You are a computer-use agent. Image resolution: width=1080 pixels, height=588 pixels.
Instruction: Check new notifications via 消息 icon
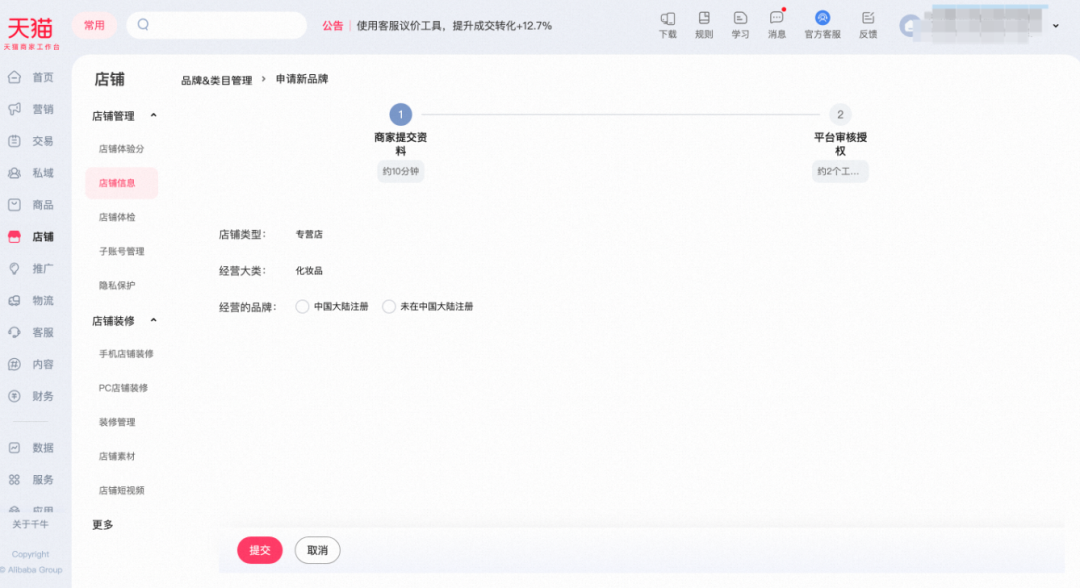click(x=777, y=25)
